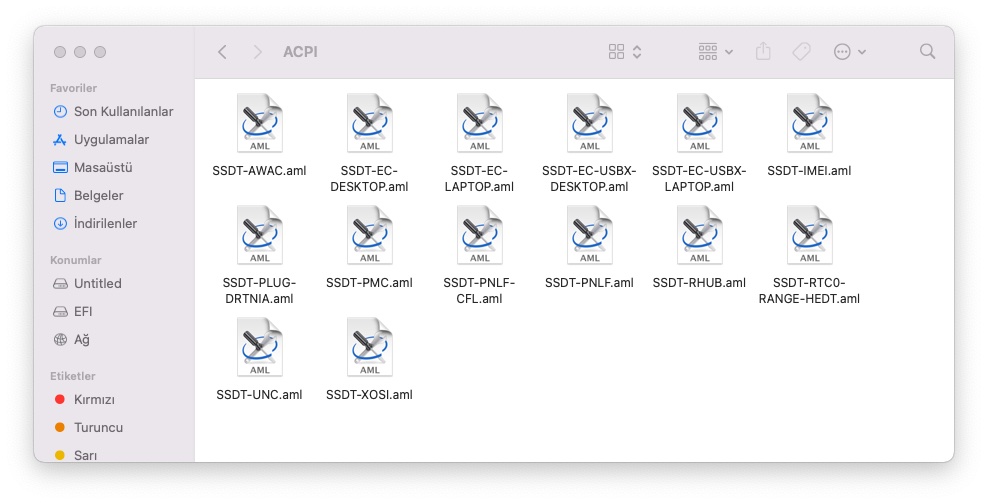Screen dimensions: 988x504
Task: Select the SSDT-PMC.aml file icon
Action: tap(370, 235)
